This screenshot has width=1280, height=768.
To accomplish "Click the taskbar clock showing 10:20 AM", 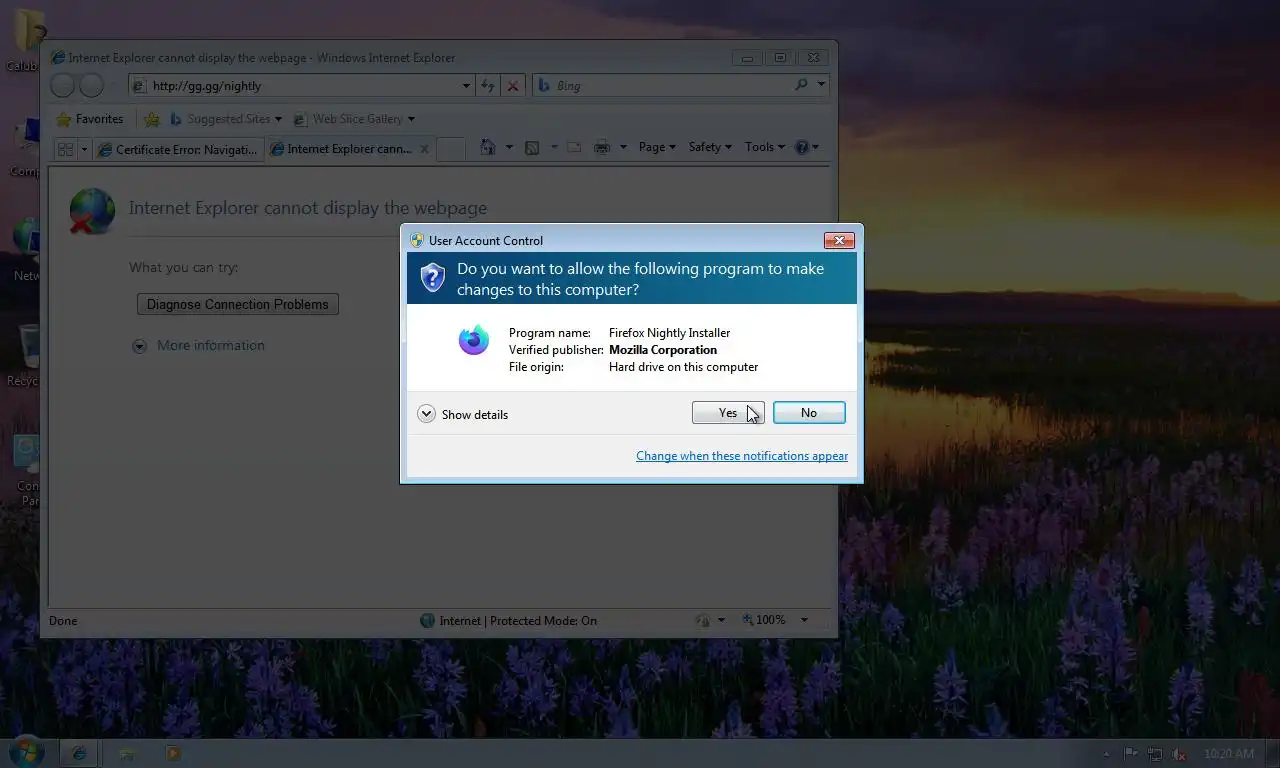I will coord(1229,754).
